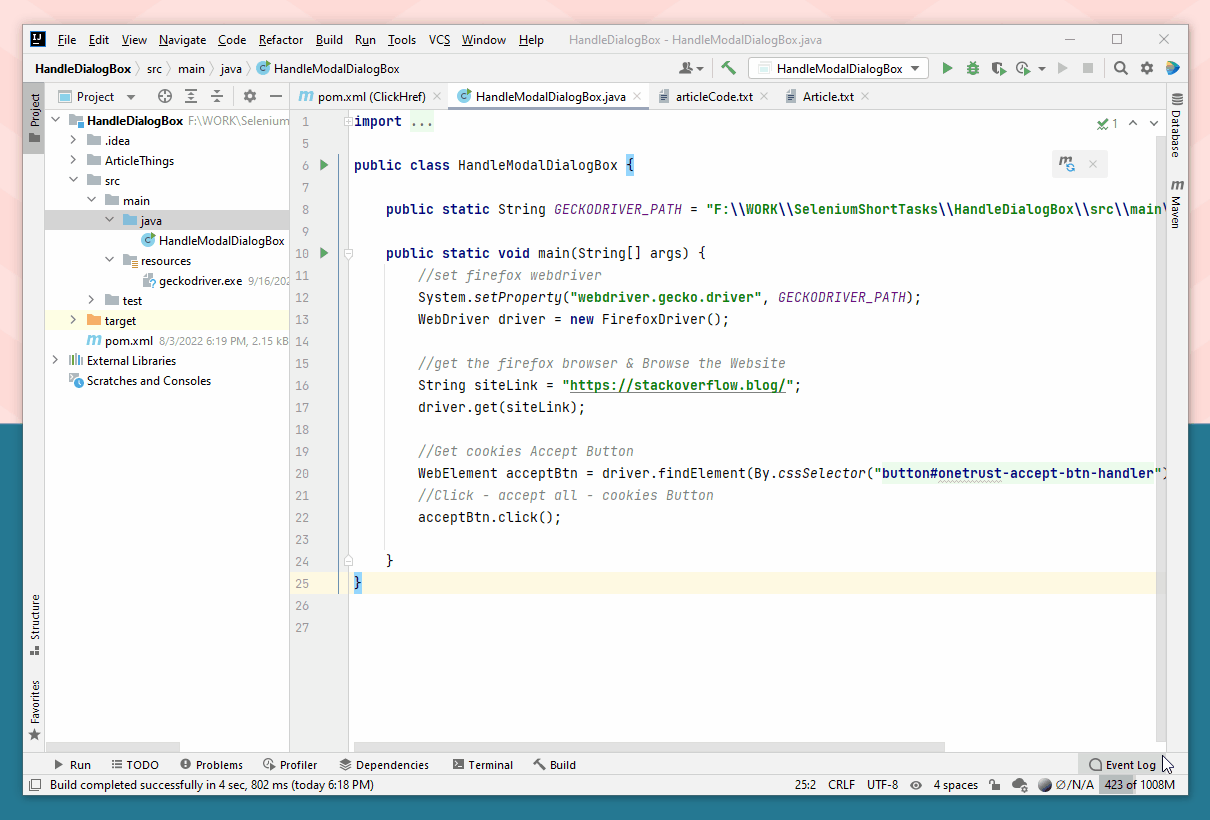Click the run gutter icon at line 6
The width and height of the screenshot is (1210, 820).
tap(324, 165)
